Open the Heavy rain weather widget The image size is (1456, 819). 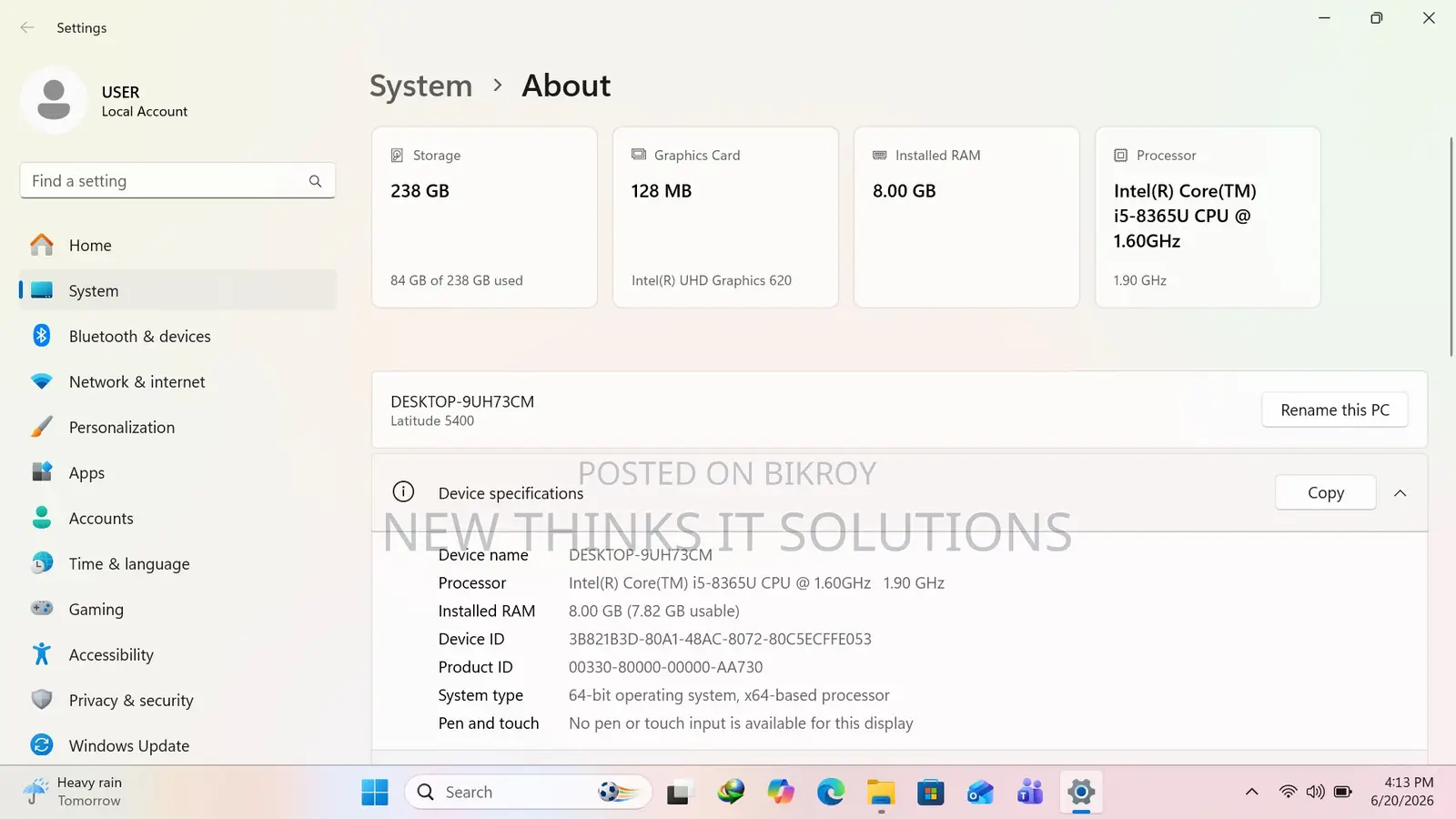click(x=75, y=792)
